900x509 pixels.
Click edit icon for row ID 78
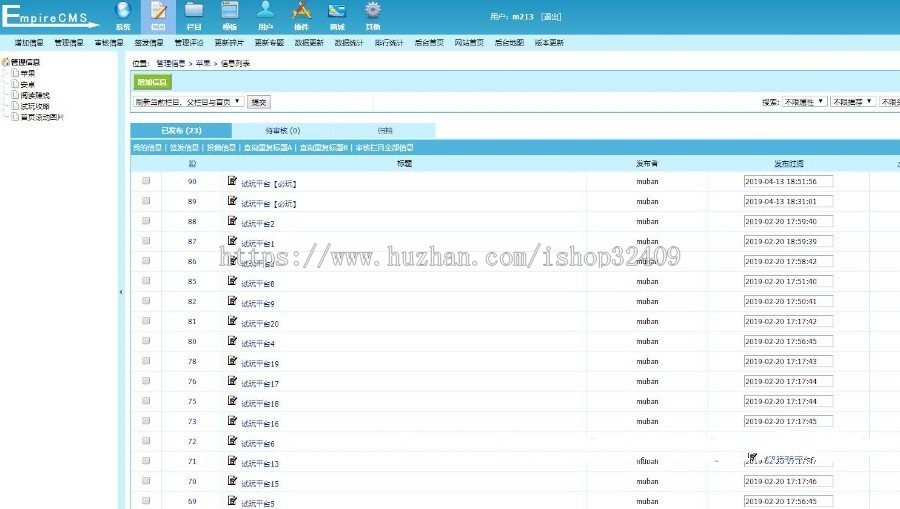pos(232,361)
